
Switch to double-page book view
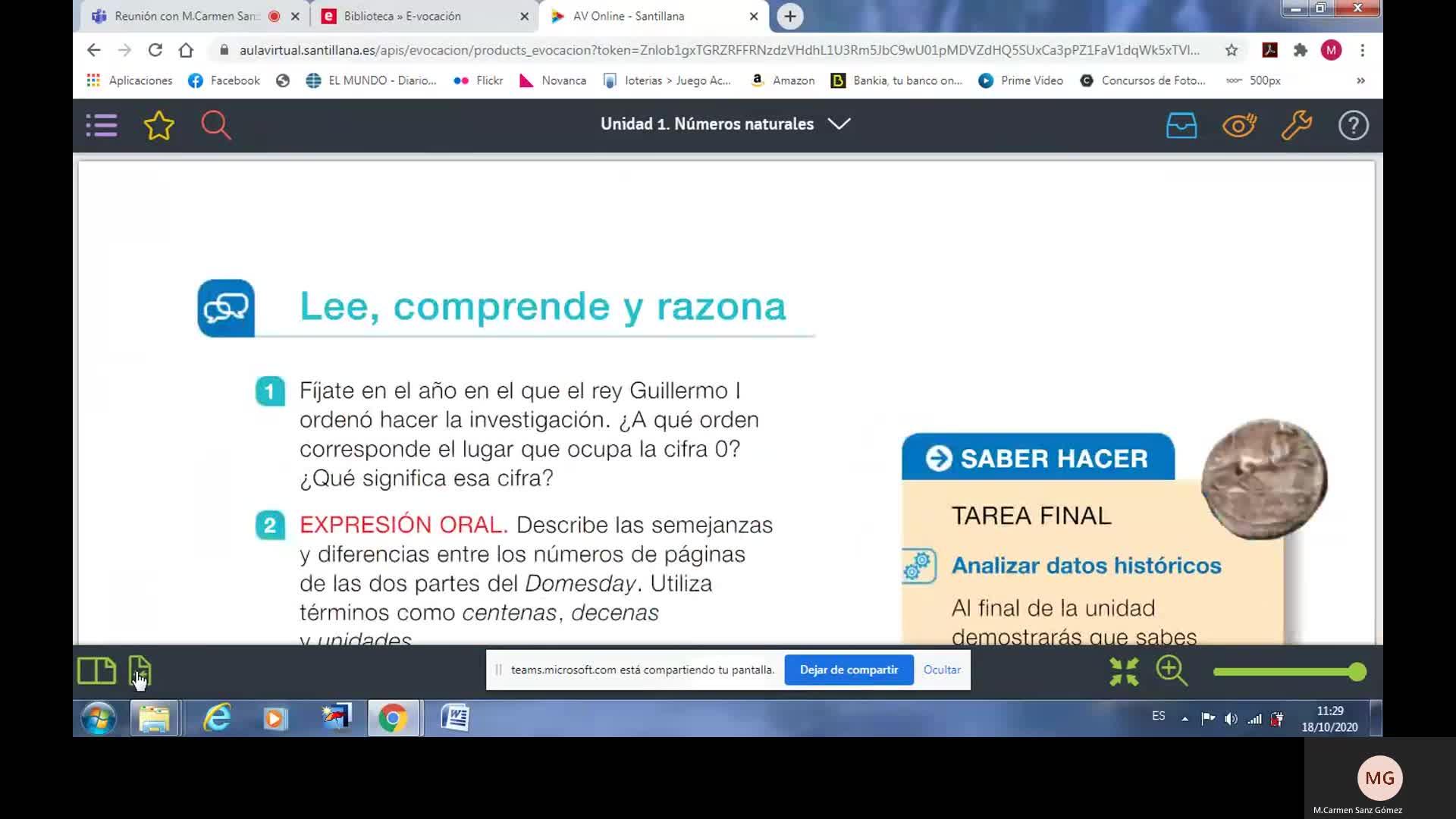point(96,671)
